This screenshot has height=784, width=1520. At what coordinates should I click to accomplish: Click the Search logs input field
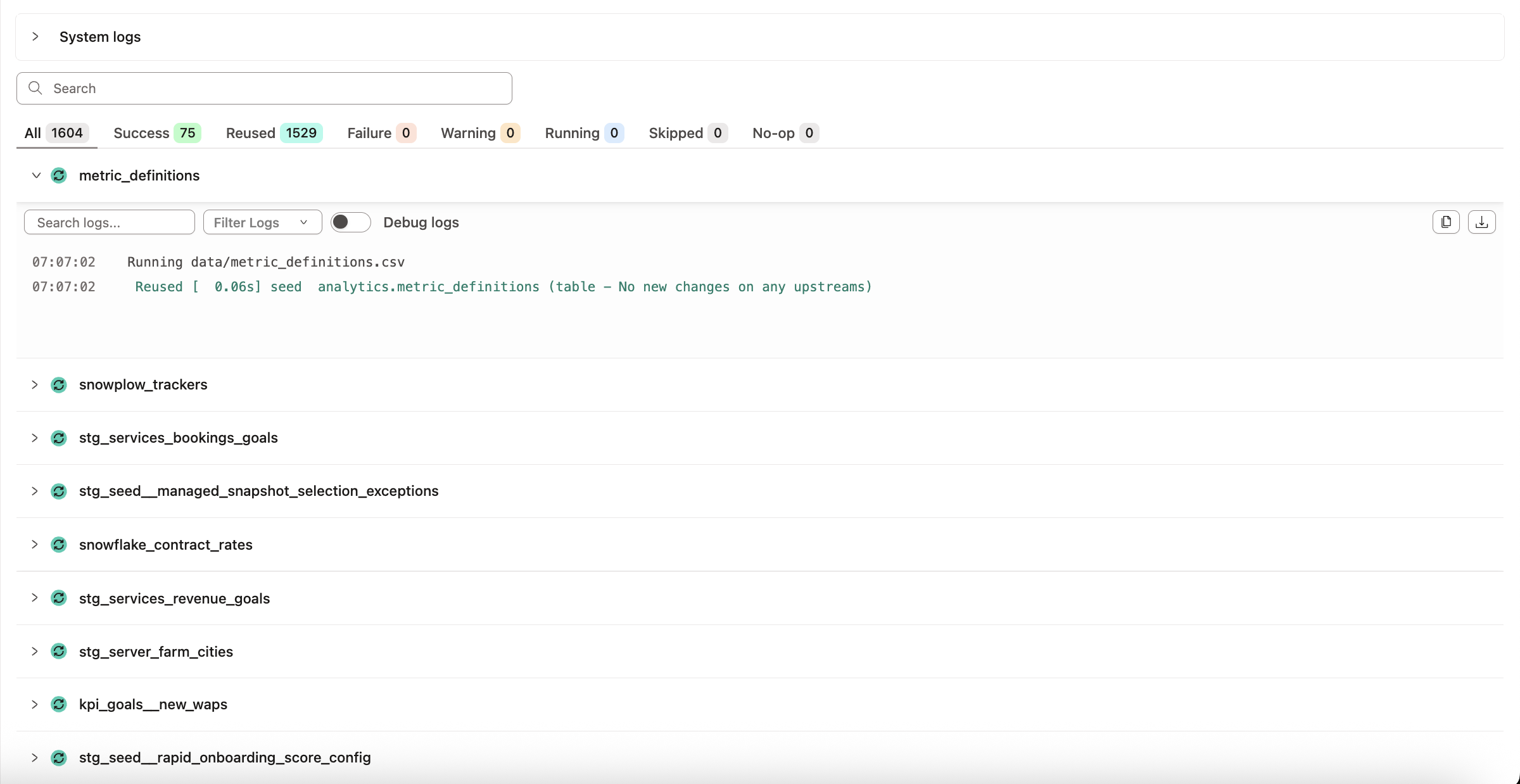[x=109, y=222]
